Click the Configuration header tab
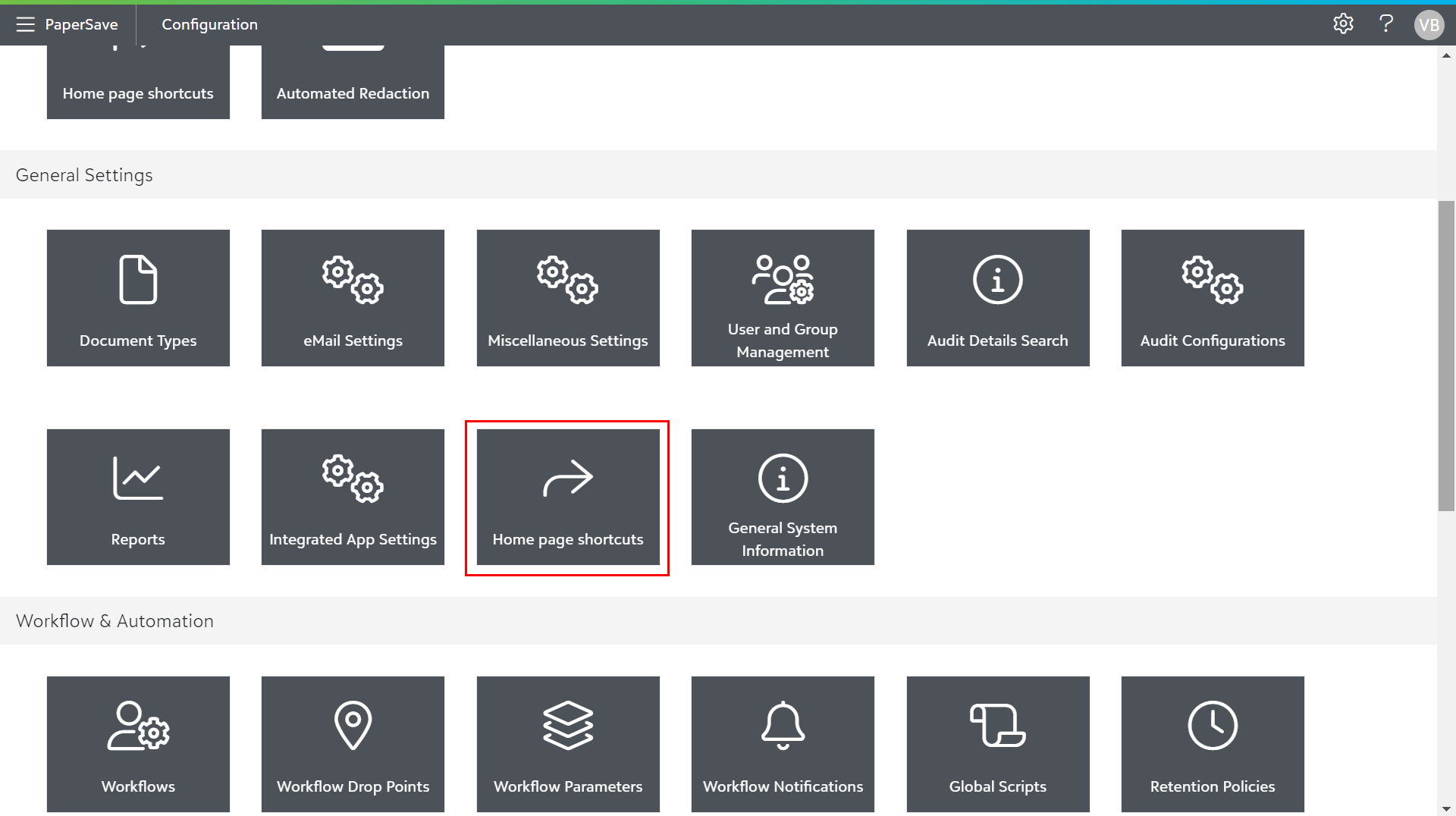1456x816 pixels. click(209, 24)
